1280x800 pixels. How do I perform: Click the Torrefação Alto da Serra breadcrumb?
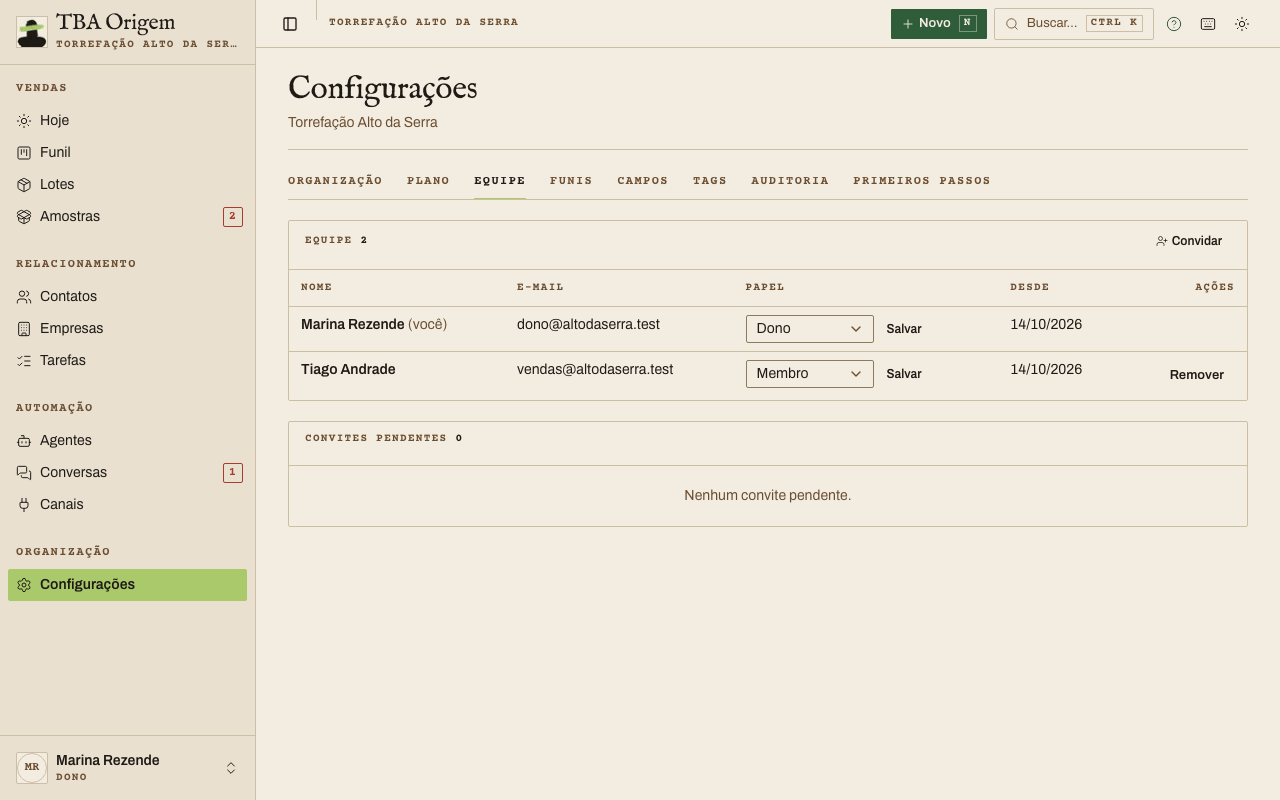tap(424, 22)
